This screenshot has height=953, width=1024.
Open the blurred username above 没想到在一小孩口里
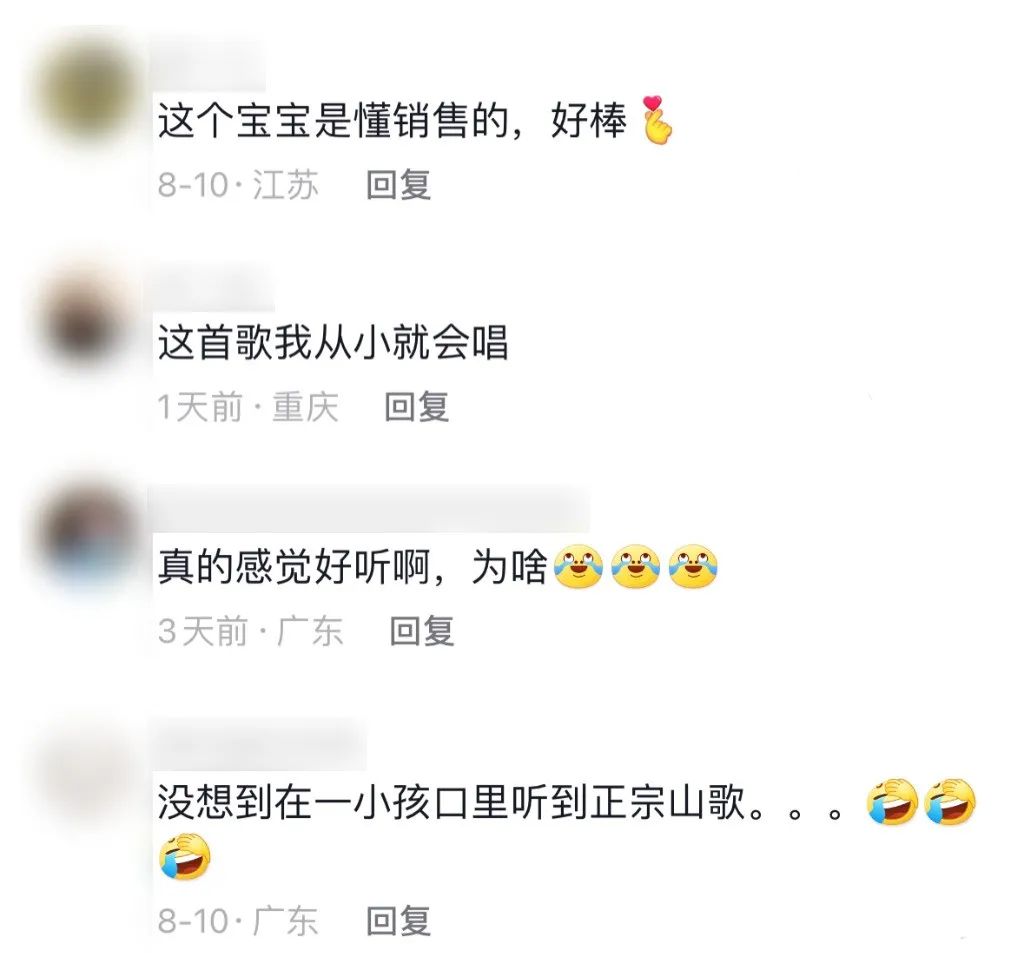pos(259,743)
